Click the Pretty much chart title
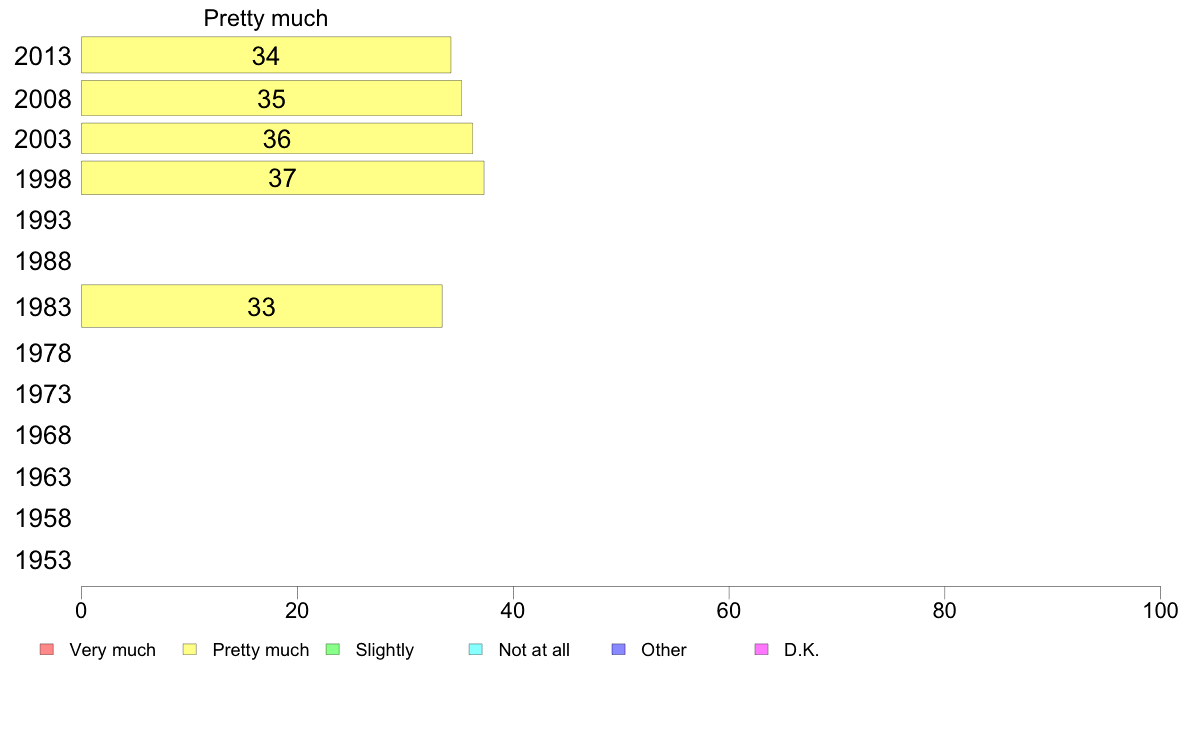 [266, 18]
